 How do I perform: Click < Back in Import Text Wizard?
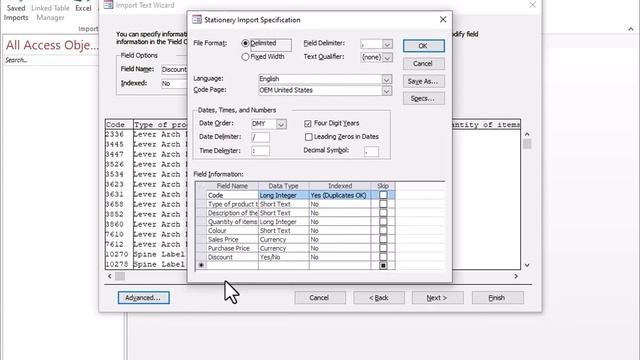[x=379, y=298]
